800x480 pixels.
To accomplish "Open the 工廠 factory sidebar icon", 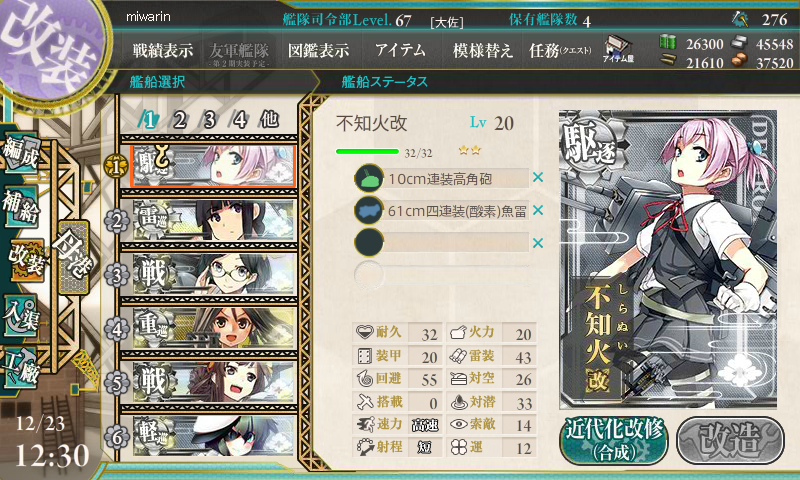I will click(x=21, y=368).
